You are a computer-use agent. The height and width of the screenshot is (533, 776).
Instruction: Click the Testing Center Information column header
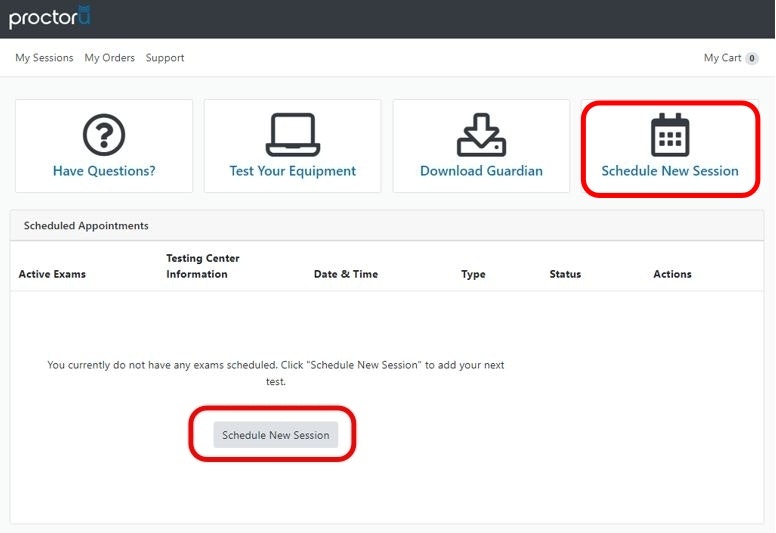coord(203,266)
